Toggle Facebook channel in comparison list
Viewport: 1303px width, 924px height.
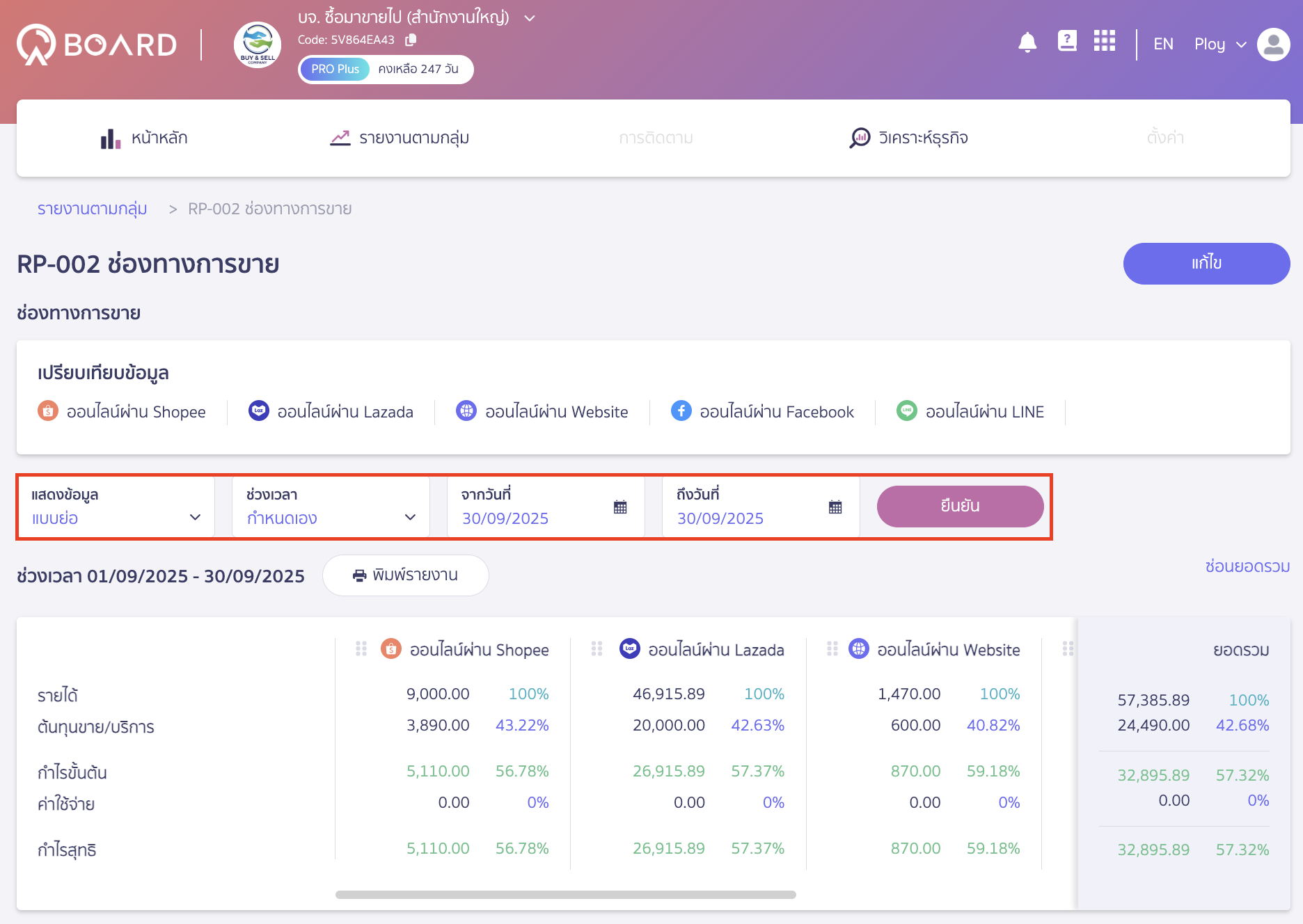click(763, 412)
